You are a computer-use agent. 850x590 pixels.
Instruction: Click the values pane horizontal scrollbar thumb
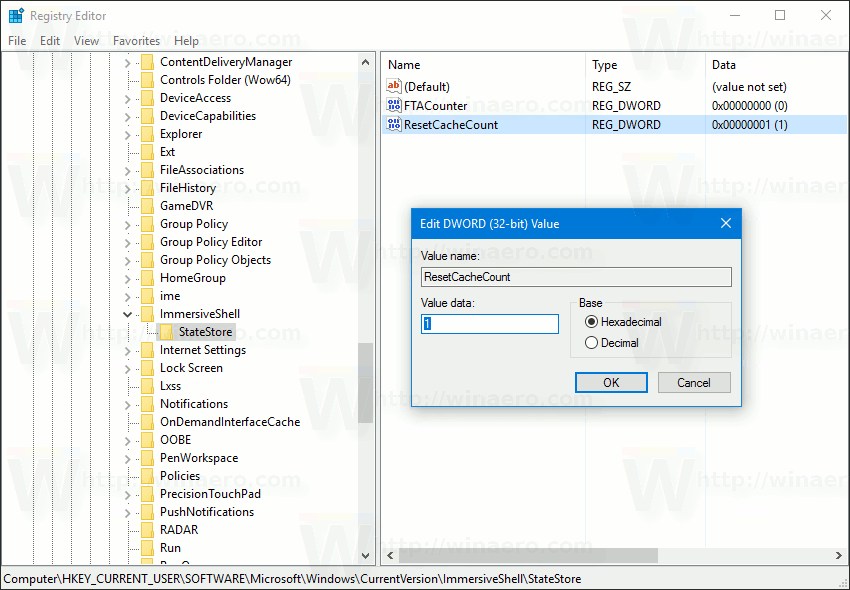528,555
